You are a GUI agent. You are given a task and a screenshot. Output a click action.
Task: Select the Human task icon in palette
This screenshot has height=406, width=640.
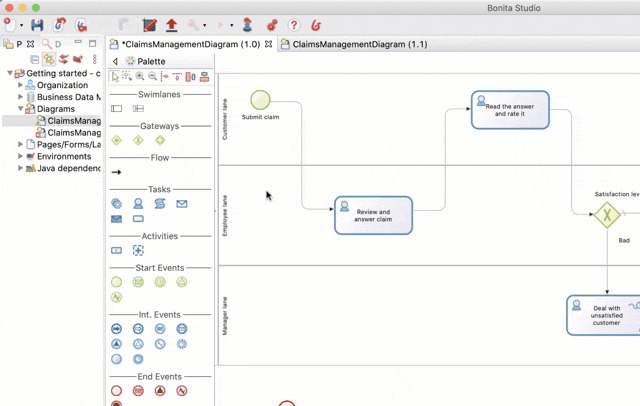point(138,203)
